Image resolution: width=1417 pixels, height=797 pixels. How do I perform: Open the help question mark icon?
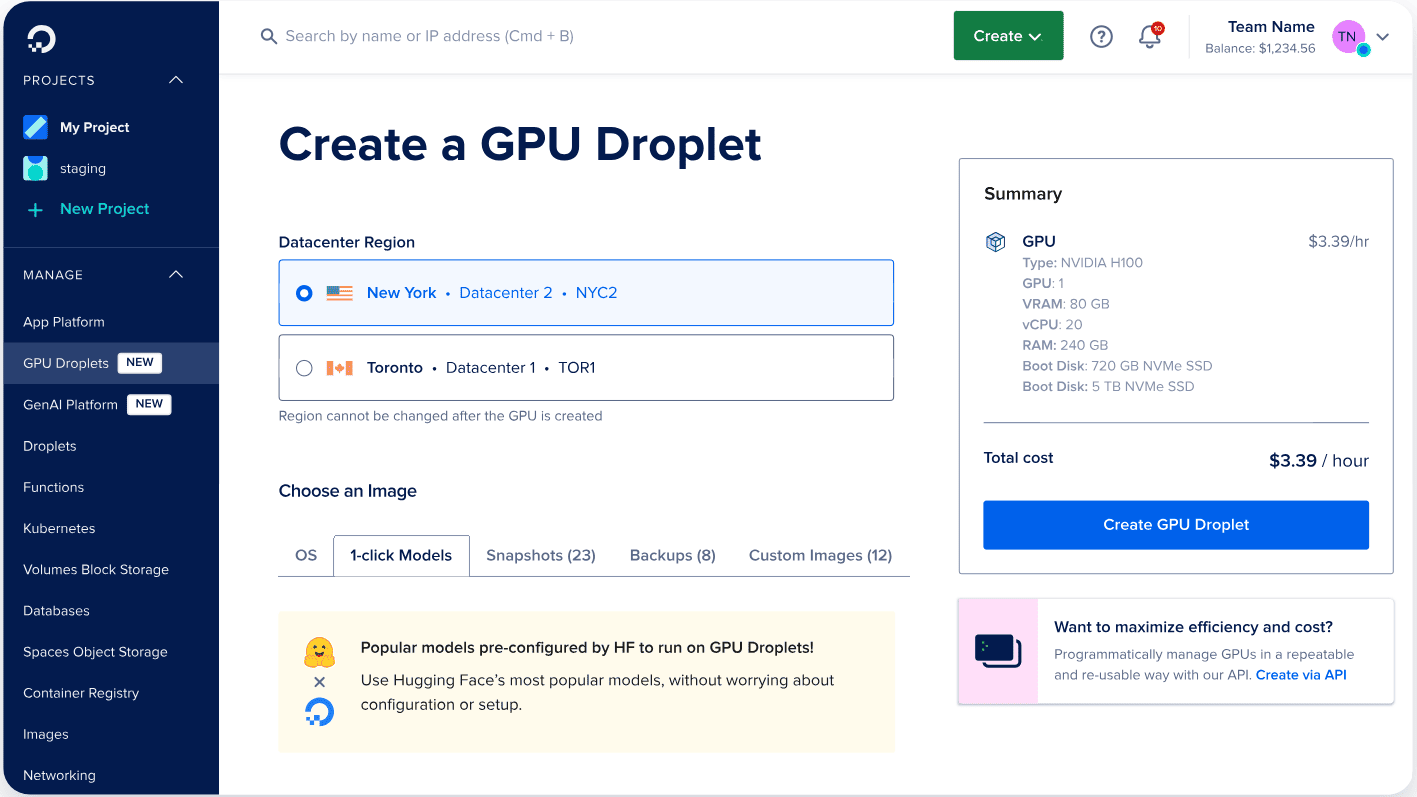[1101, 37]
